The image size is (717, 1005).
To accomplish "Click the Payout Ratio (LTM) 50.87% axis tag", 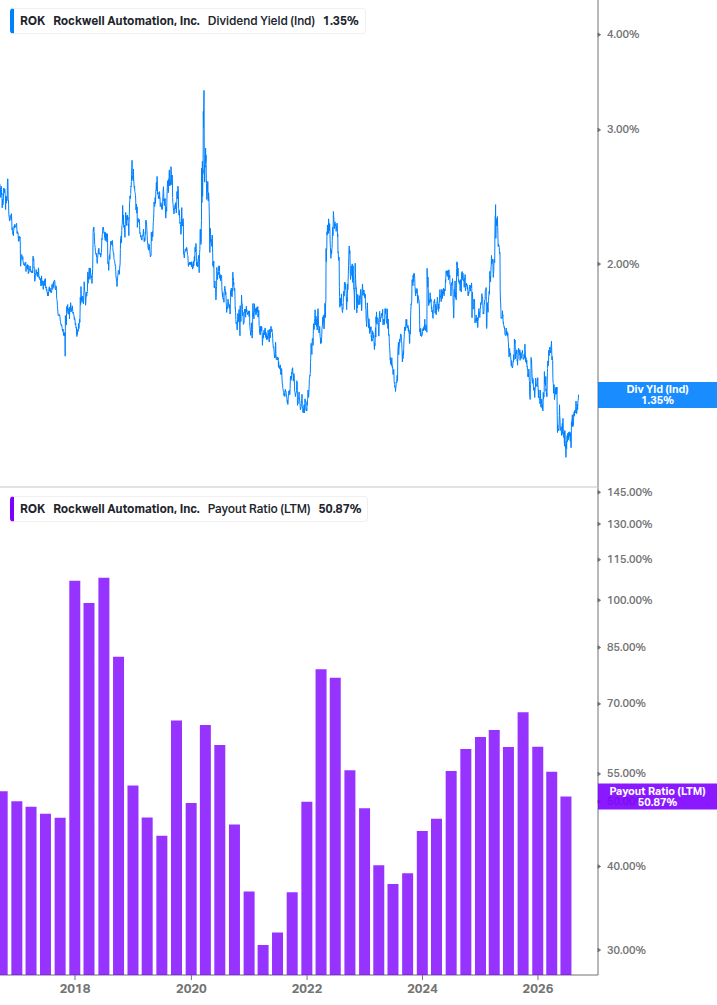I will pyautogui.click(x=657, y=797).
